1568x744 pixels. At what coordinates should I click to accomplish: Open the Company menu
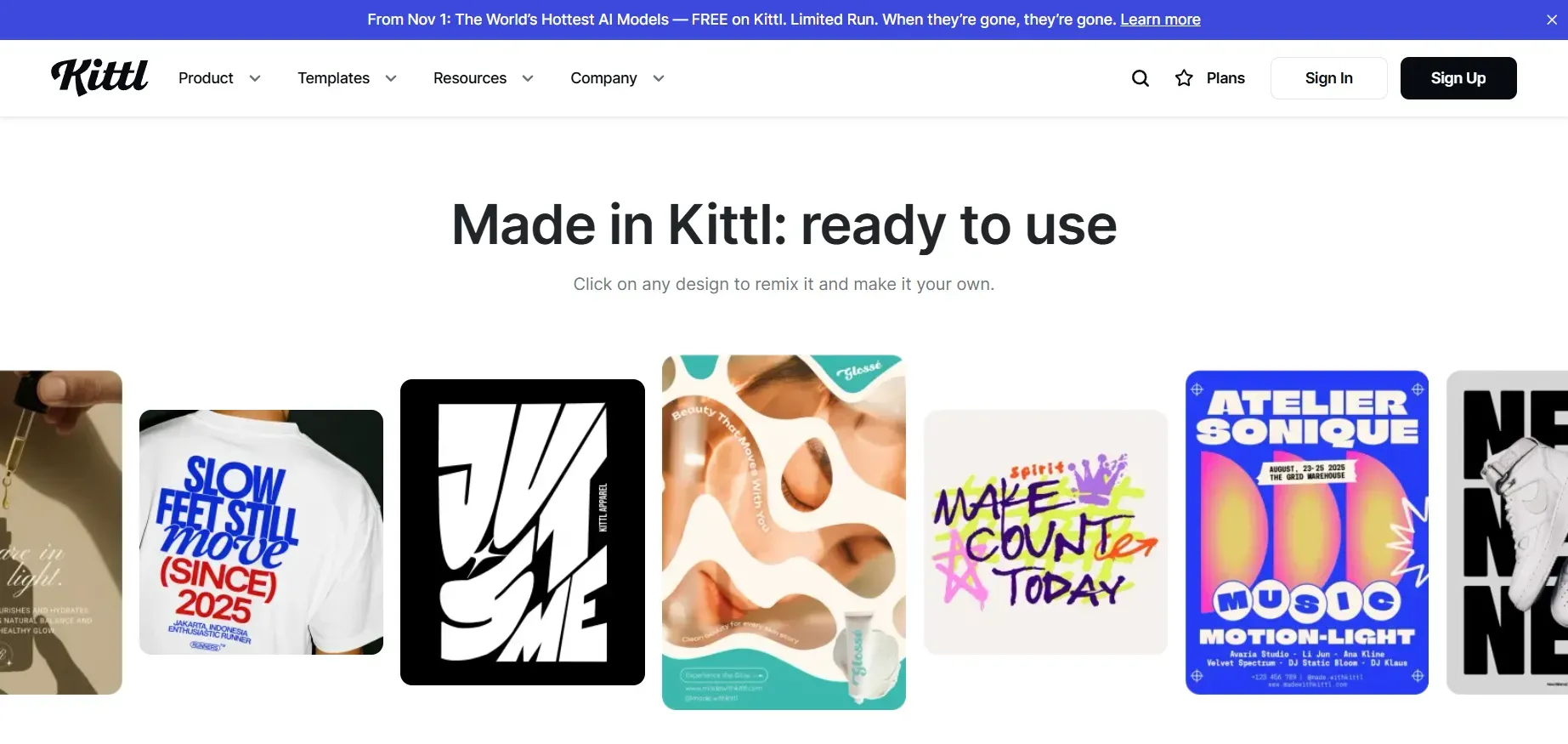pyautogui.click(x=603, y=78)
